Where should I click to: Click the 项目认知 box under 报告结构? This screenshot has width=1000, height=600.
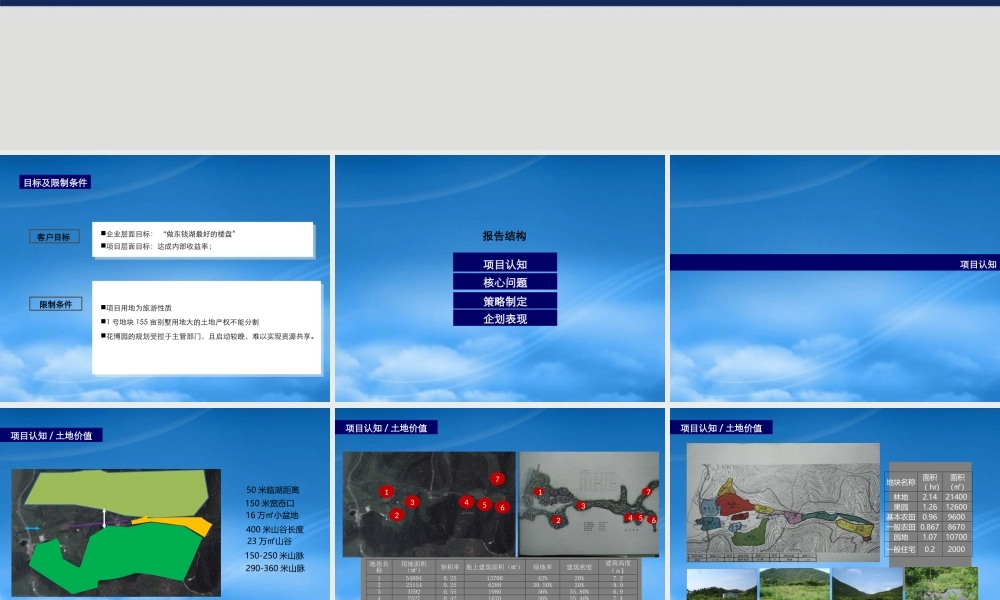pos(505,263)
